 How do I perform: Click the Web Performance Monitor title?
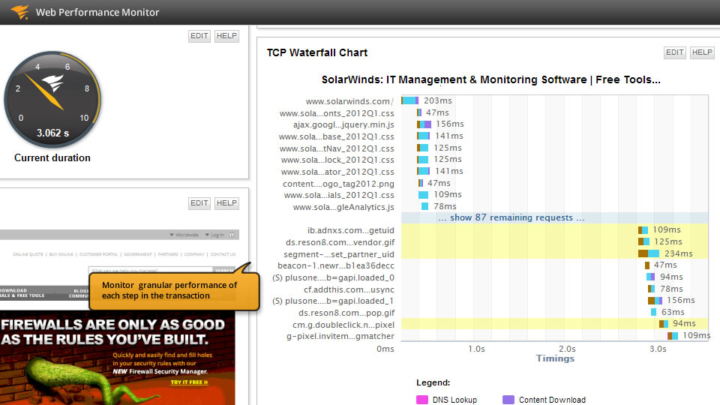pos(97,12)
